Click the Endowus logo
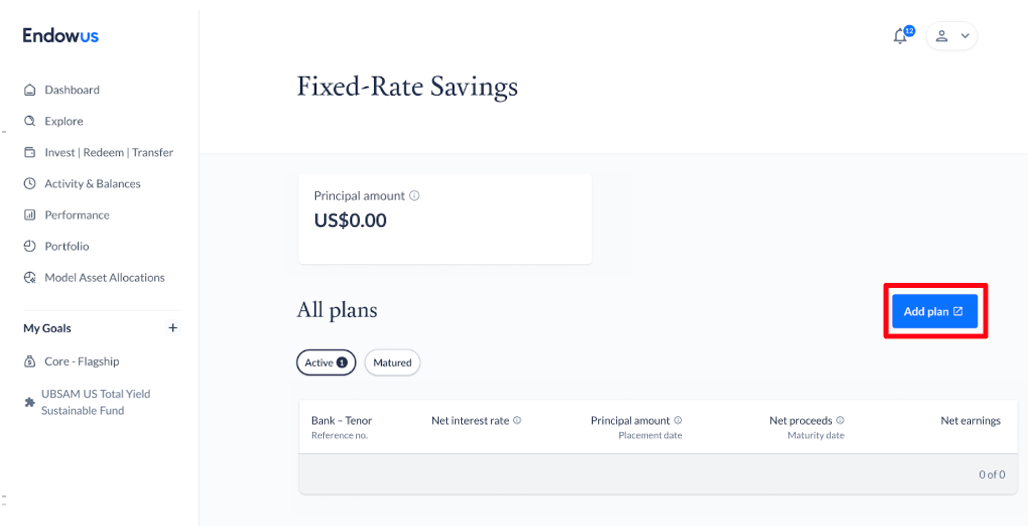The image size is (1028, 526). [x=61, y=36]
